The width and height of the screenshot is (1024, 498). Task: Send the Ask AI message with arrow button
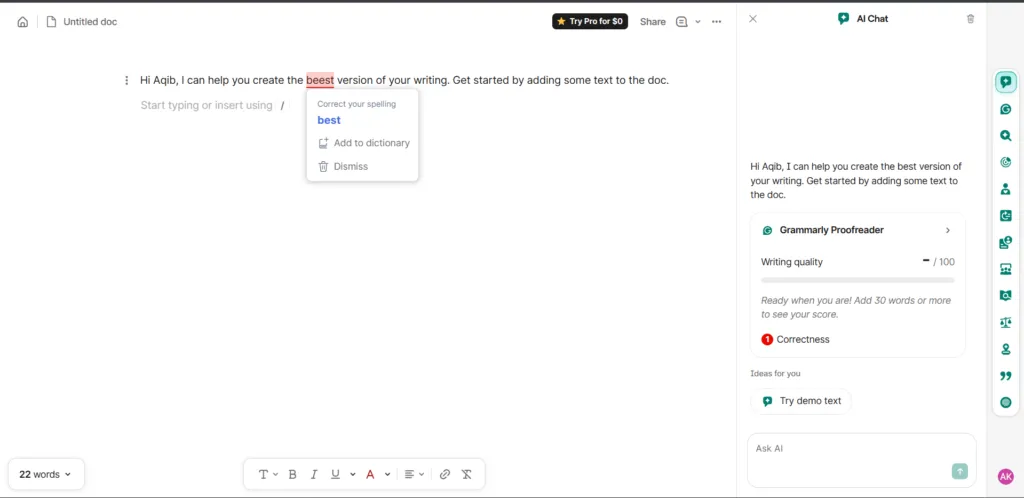point(959,471)
